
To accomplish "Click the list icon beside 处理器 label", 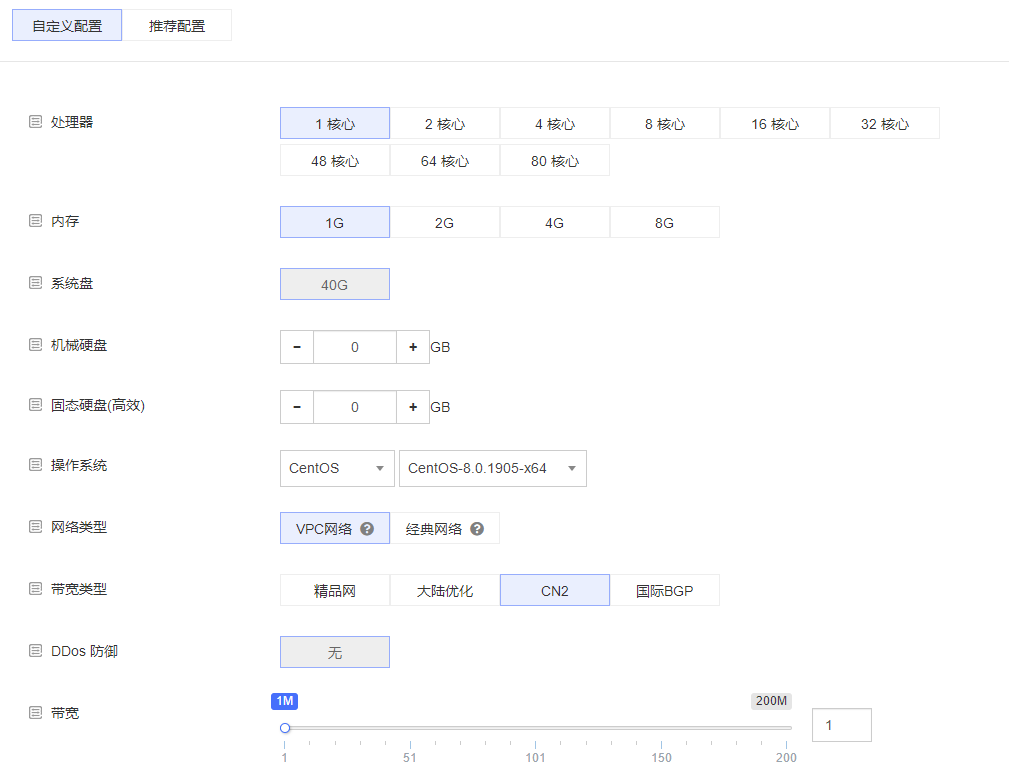I will [x=35, y=122].
